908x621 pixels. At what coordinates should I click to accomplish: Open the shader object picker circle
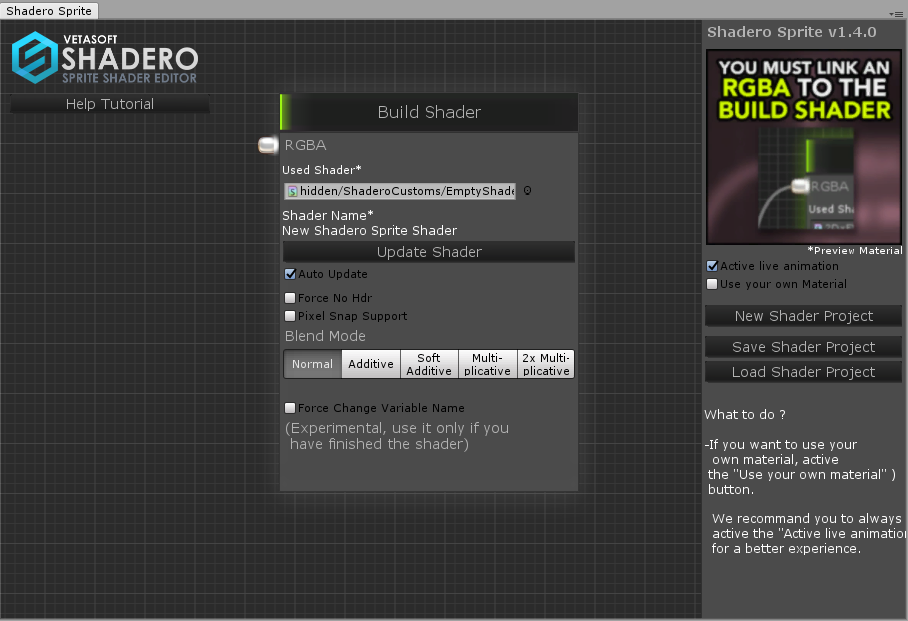[x=528, y=191]
